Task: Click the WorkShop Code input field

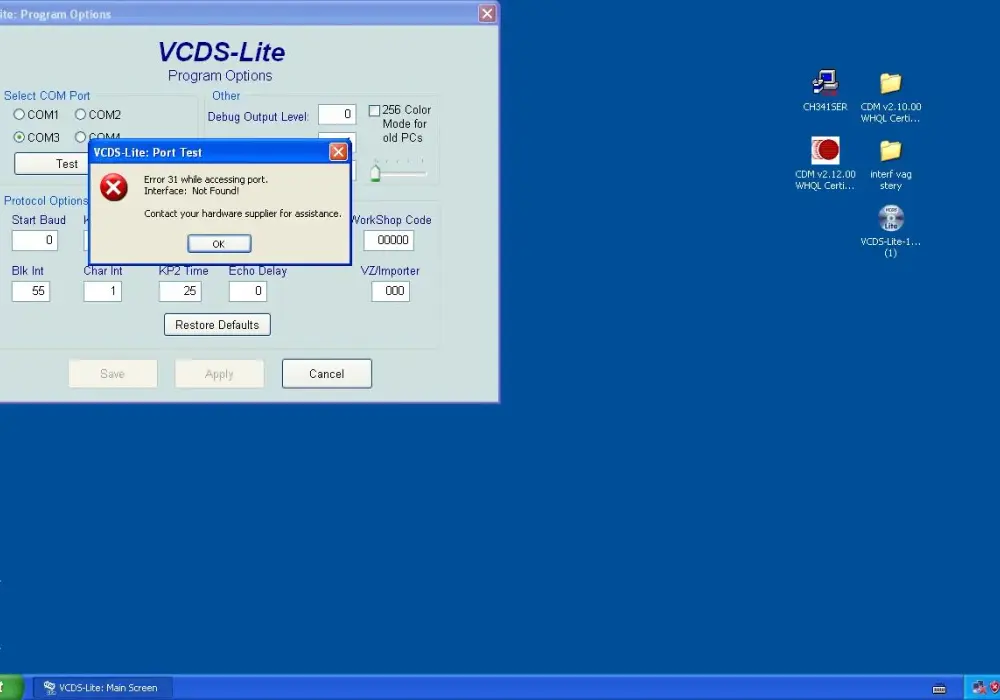Action: click(x=388, y=240)
